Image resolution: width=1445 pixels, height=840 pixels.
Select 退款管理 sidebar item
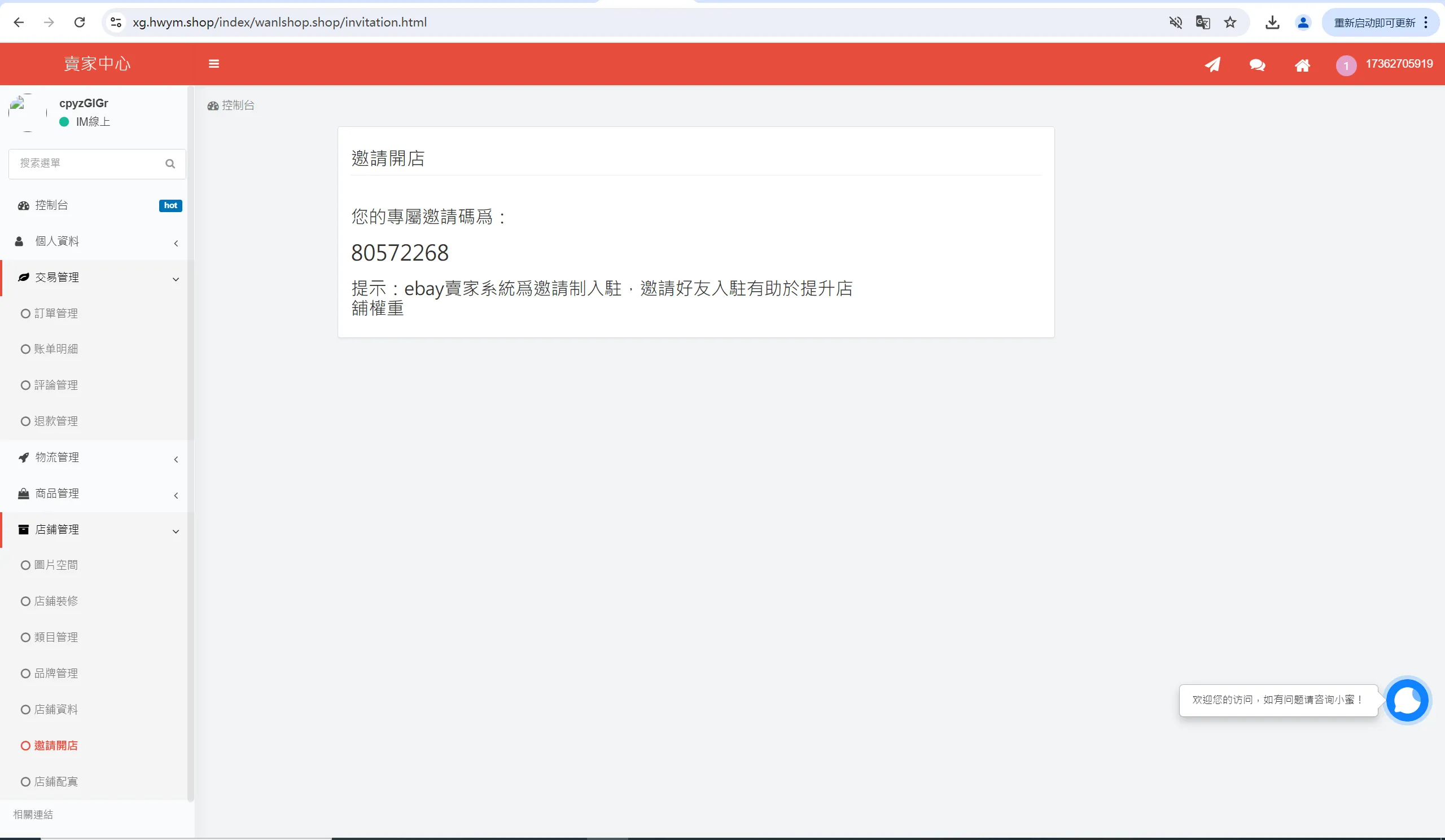click(x=56, y=421)
